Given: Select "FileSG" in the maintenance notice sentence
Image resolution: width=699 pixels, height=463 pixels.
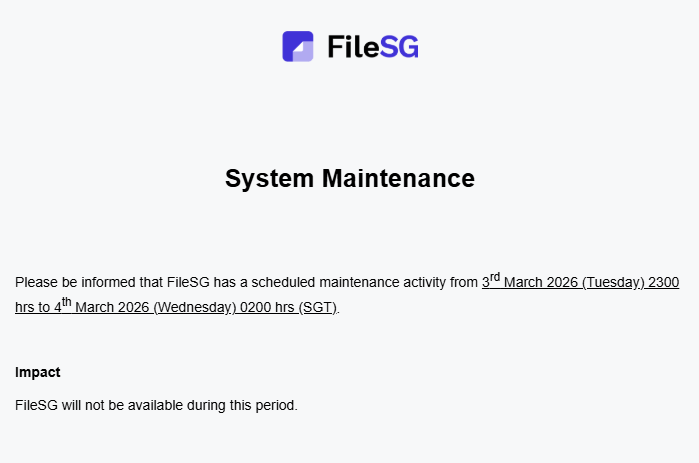Looking at the screenshot, I should tap(188, 283).
